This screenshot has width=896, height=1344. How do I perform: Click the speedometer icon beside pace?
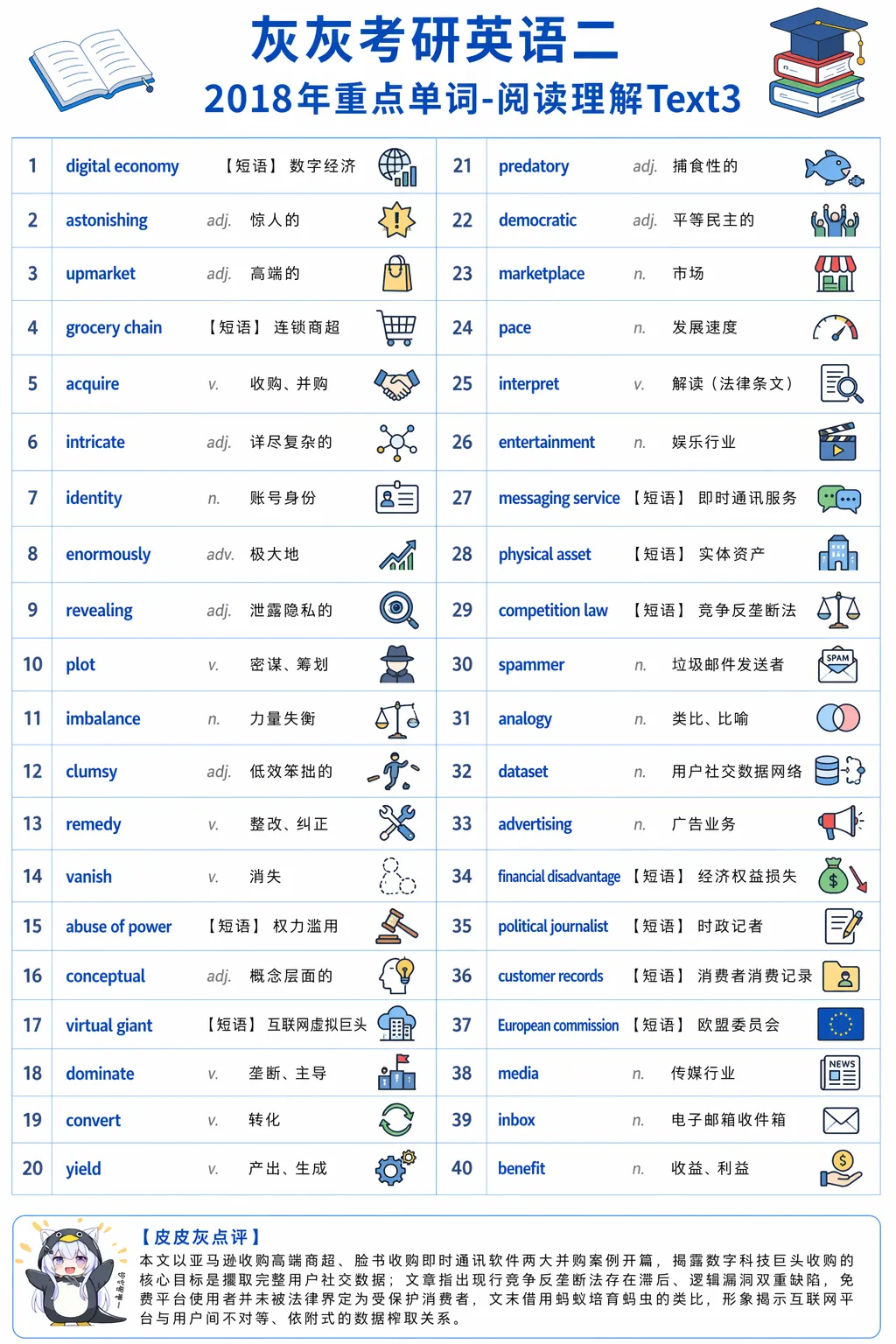click(836, 329)
